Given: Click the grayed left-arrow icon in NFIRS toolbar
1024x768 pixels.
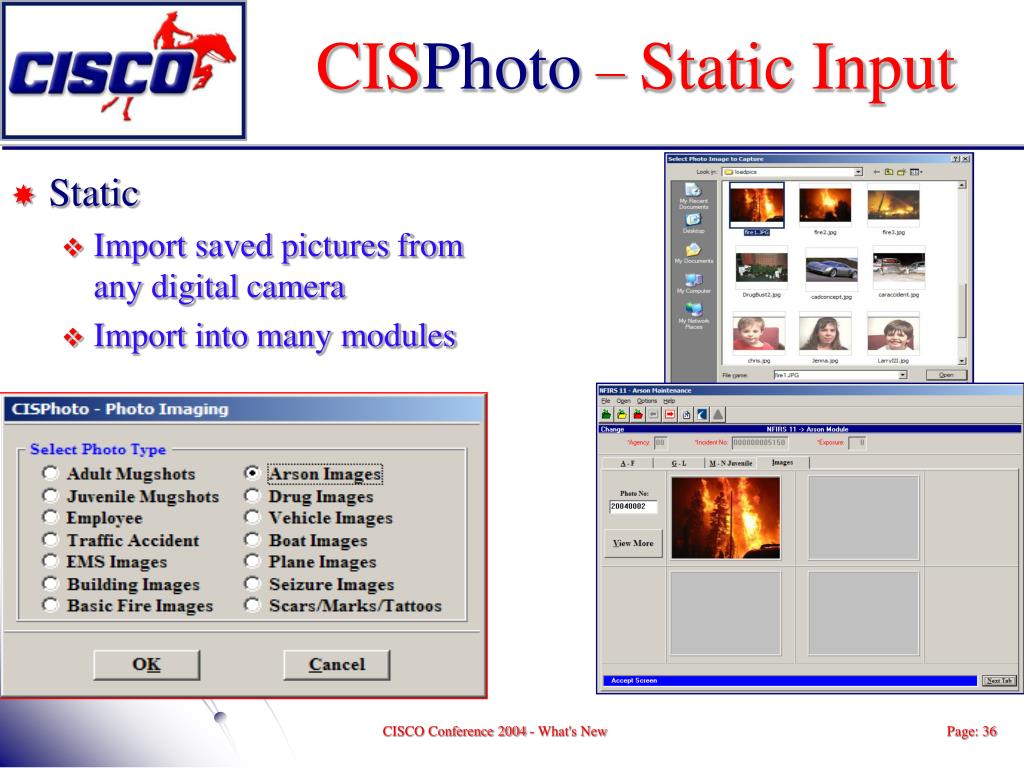Looking at the screenshot, I should [x=653, y=414].
